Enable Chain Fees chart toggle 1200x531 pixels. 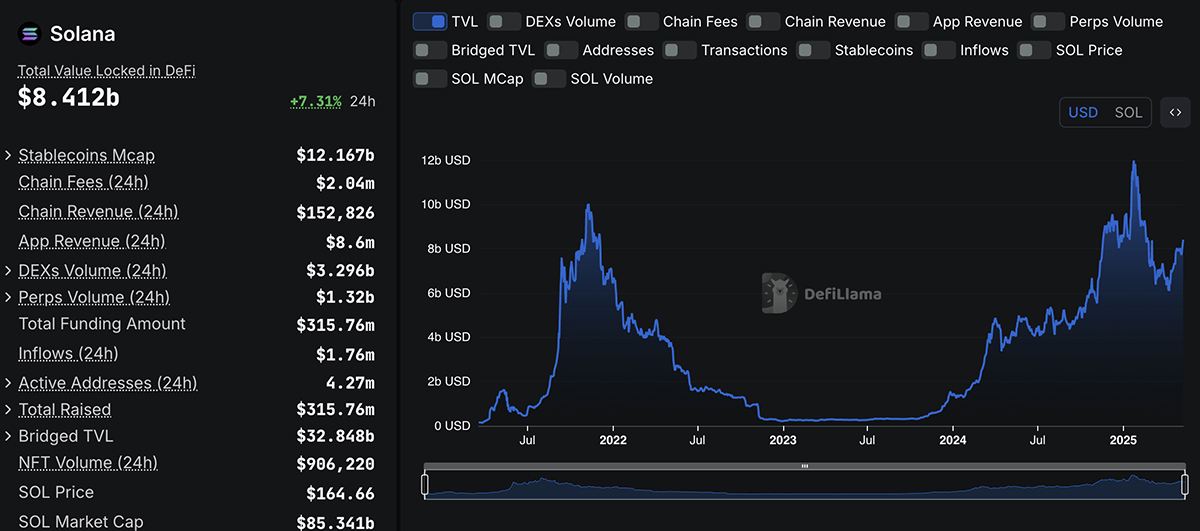click(641, 21)
